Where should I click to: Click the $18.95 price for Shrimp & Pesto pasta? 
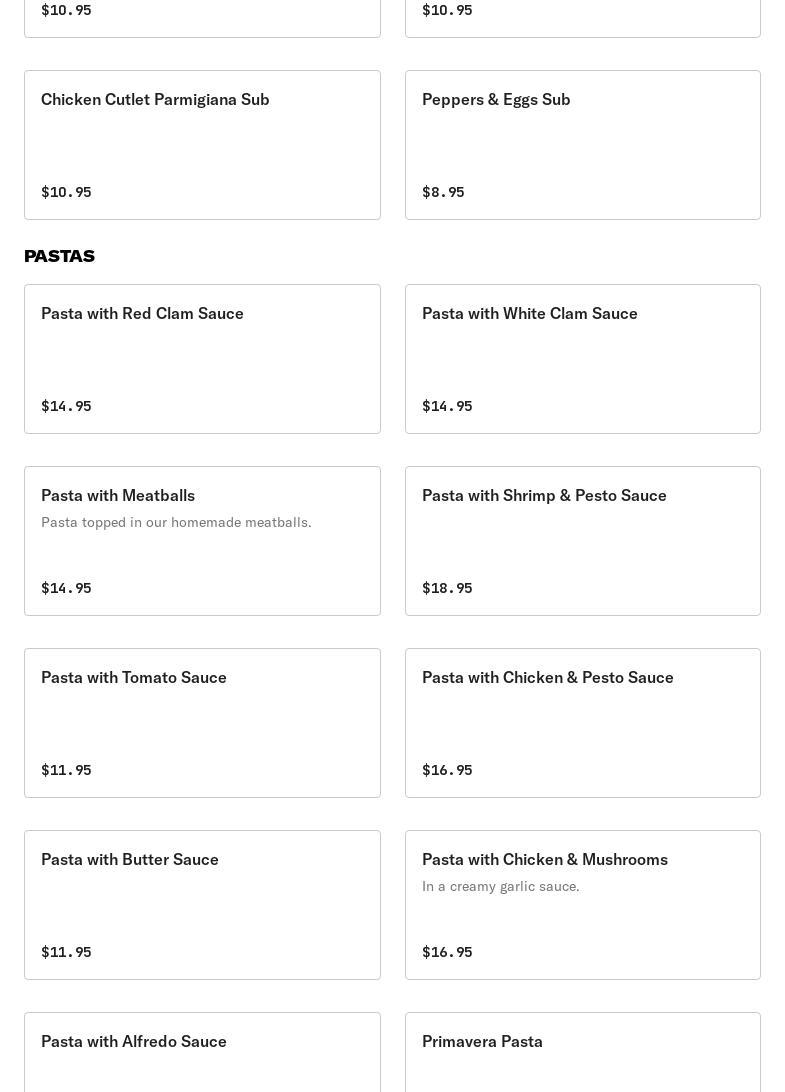[x=447, y=588]
